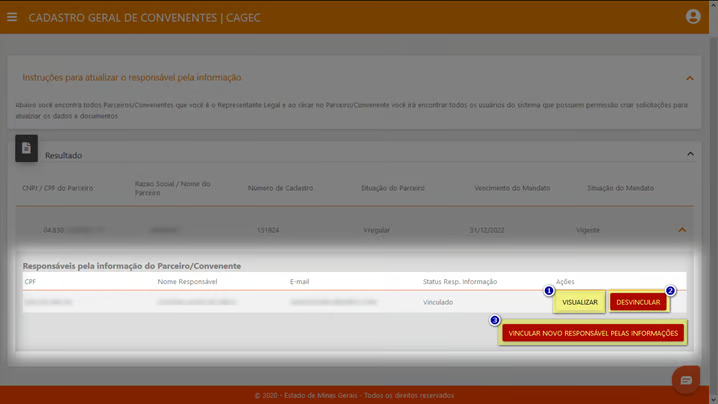The height and width of the screenshot is (404, 718).
Task: Click numbered marker 1 near Visualizar
Action: tap(549, 291)
